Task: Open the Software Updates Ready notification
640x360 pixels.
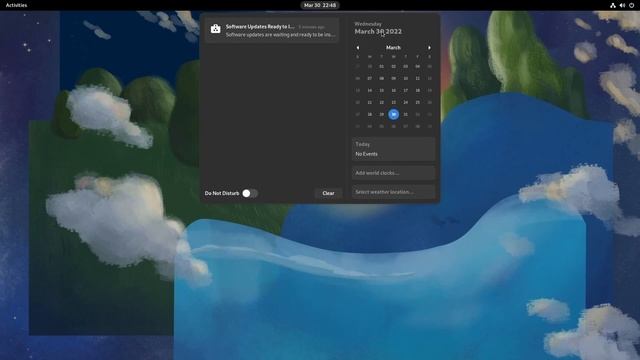Action: (272, 30)
